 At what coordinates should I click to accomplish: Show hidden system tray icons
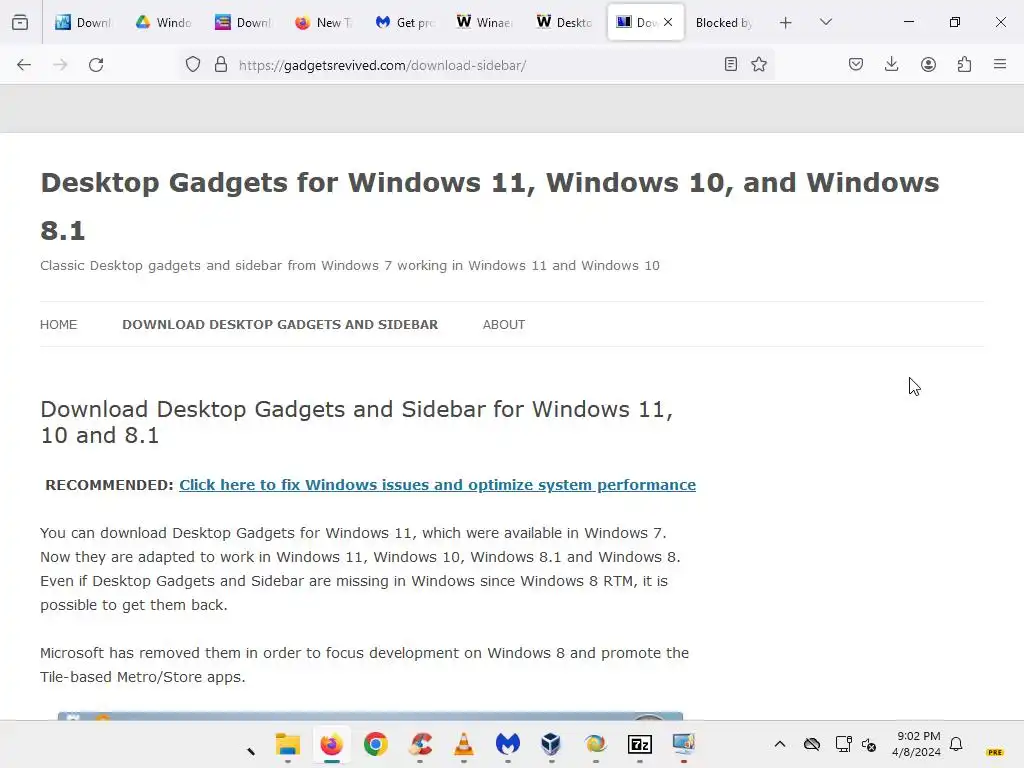[780, 744]
